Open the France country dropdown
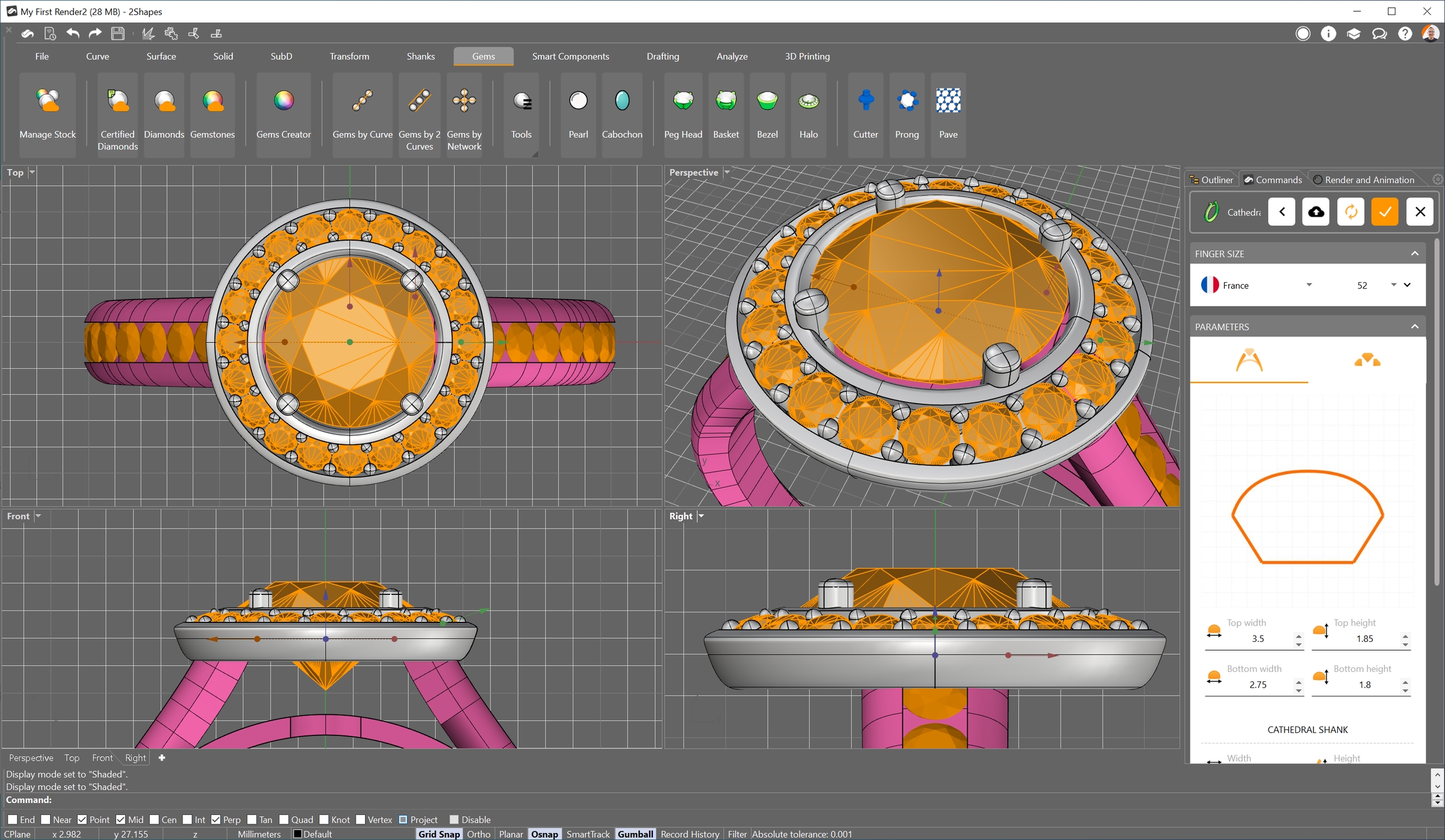 1308,285
